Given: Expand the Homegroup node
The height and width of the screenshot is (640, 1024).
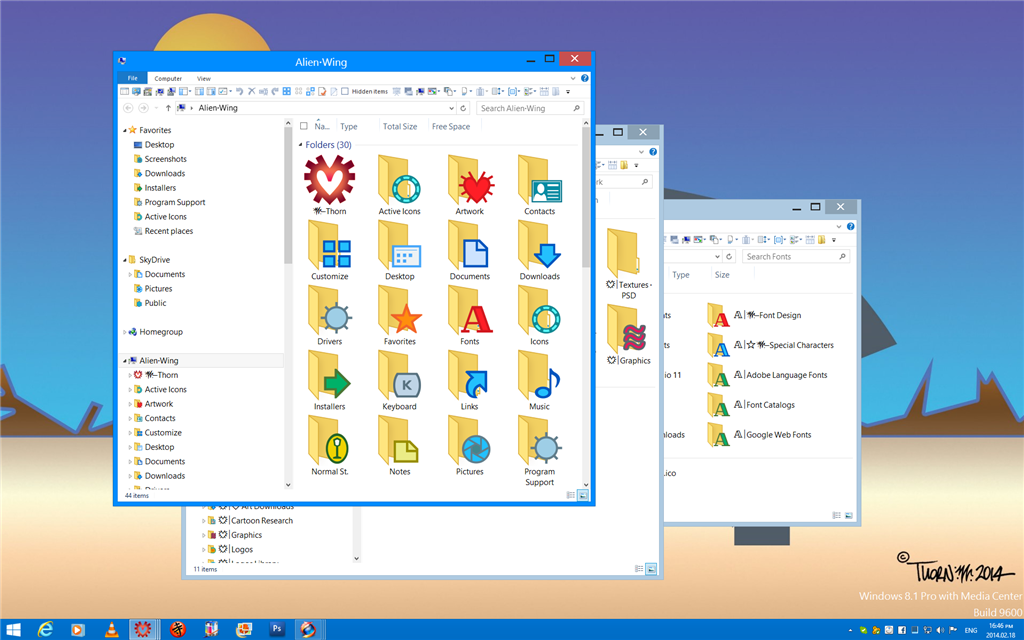Looking at the screenshot, I should (x=125, y=332).
